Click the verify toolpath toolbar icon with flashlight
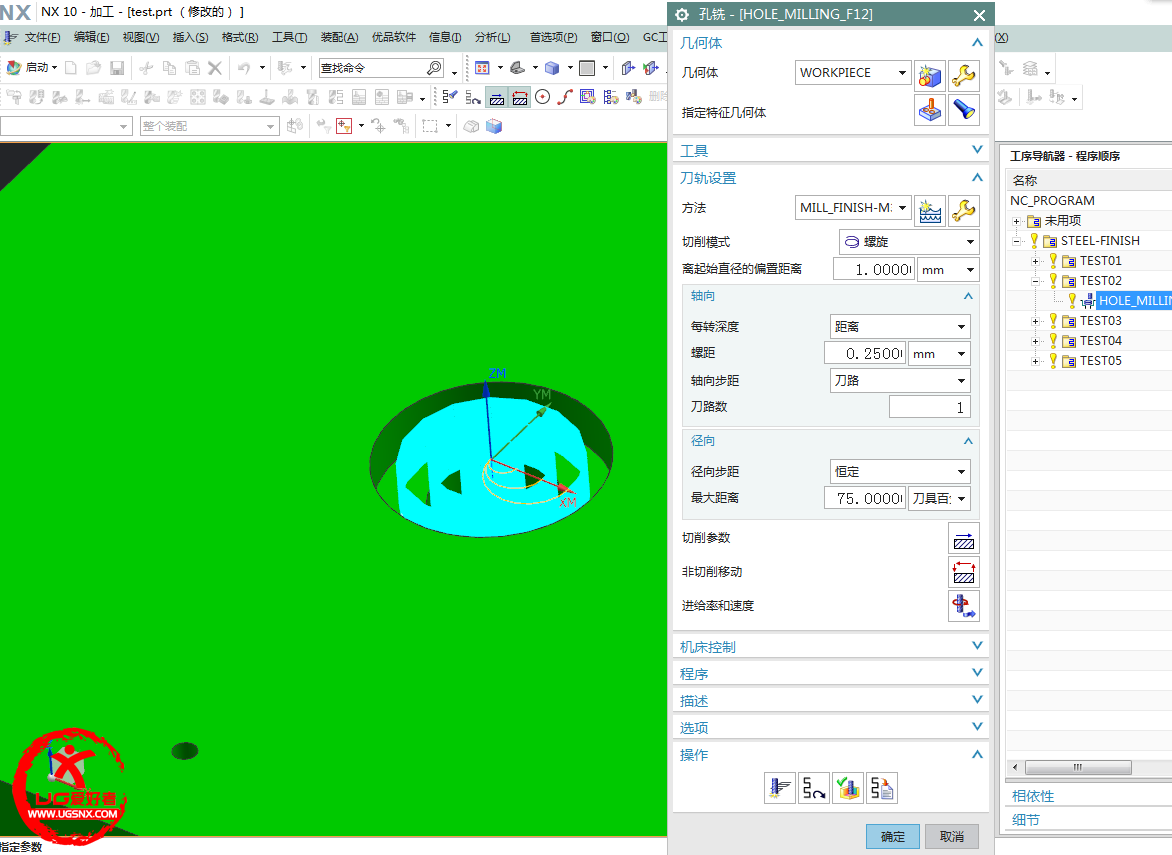The image size is (1172, 855). click(449, 96)
